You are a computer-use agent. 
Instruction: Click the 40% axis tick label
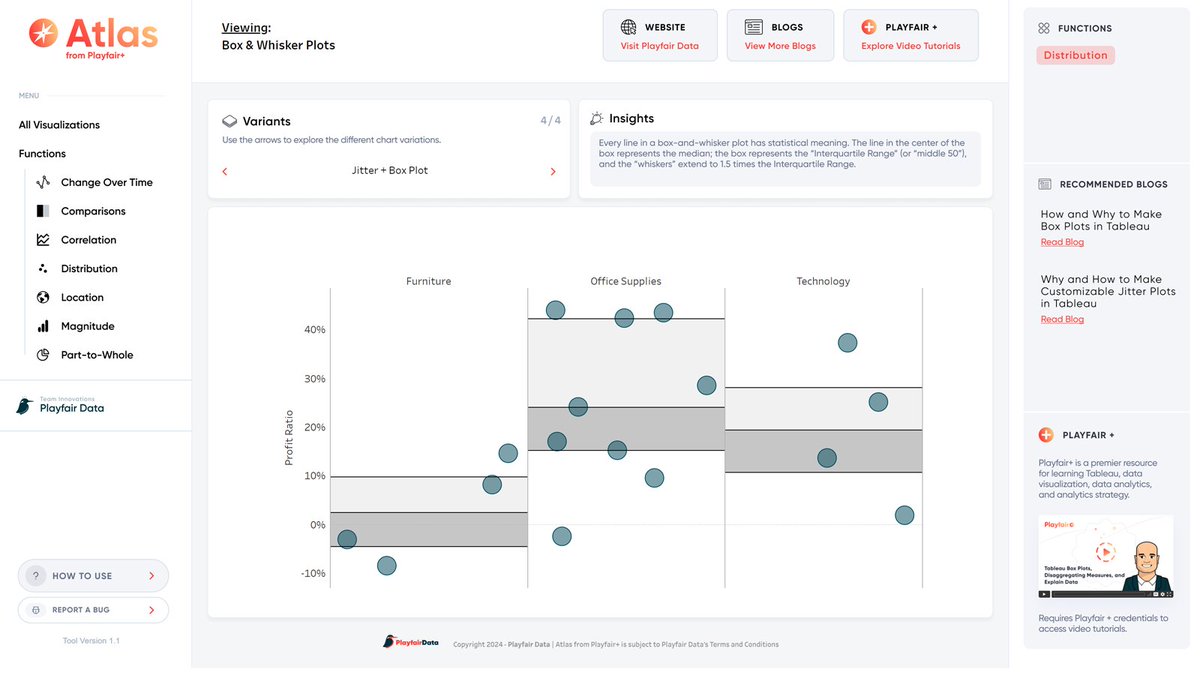314,330
